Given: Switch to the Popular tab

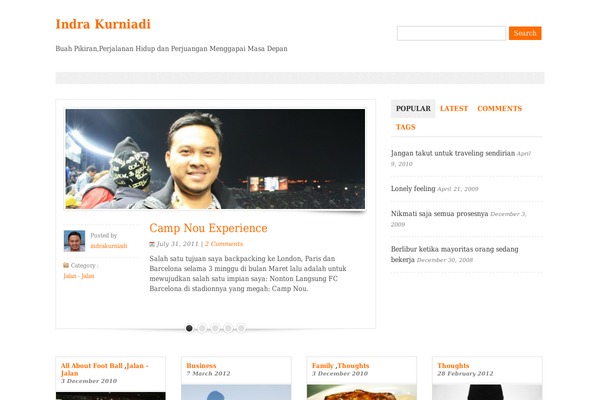Looking at the screenshot, I should point(413,109).
